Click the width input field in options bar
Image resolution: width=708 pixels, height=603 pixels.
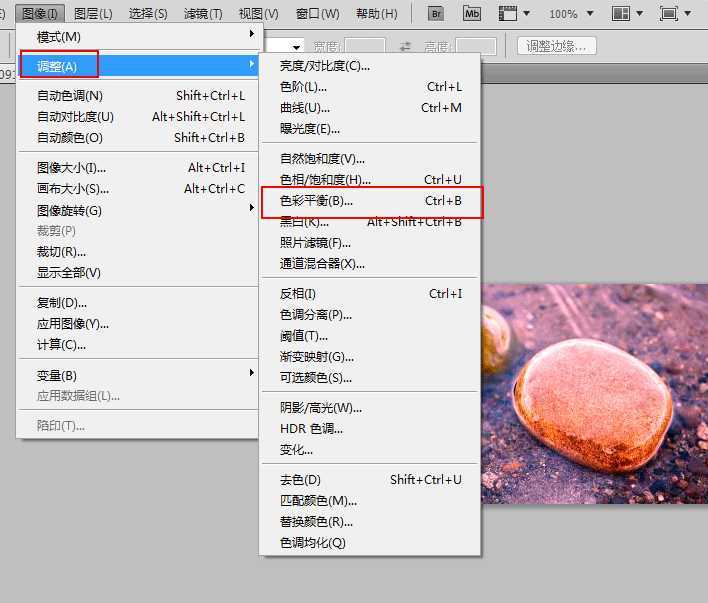pos(365,47)
